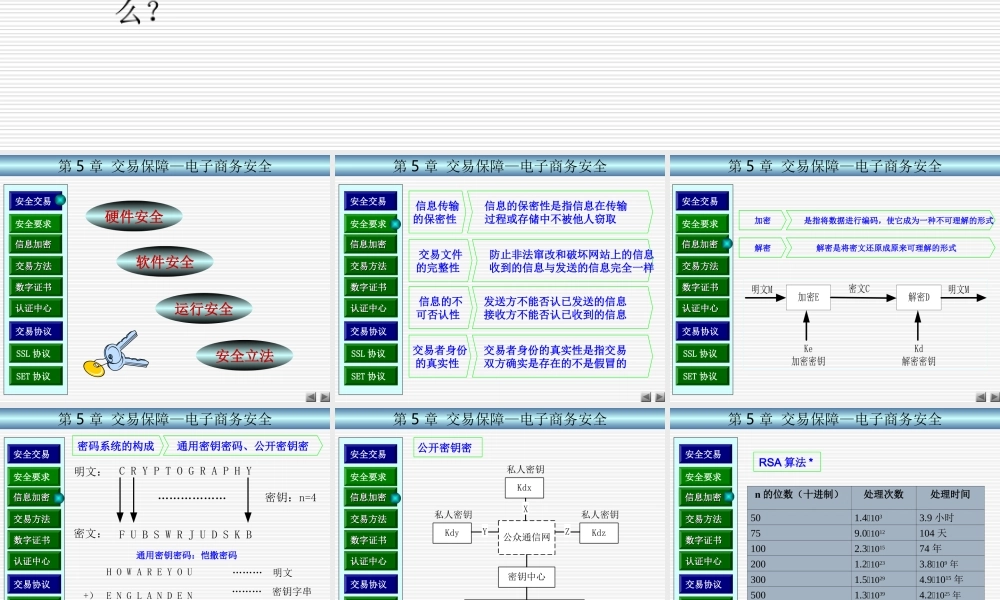The image size is (1000, 600).
Task: Open the SET 协议 section
Action: tap(35, 375)
